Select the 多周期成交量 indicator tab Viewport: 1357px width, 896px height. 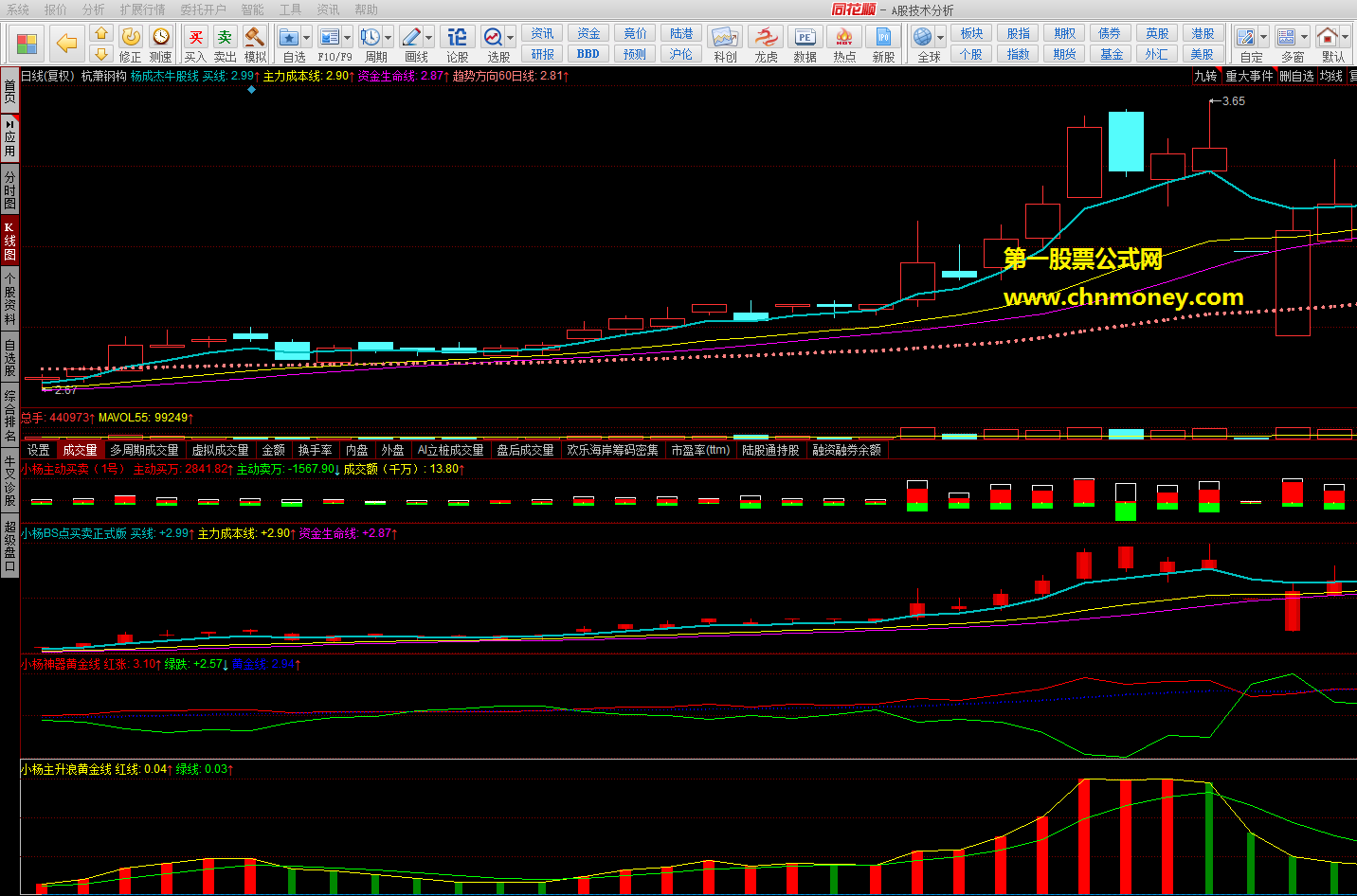144,450
